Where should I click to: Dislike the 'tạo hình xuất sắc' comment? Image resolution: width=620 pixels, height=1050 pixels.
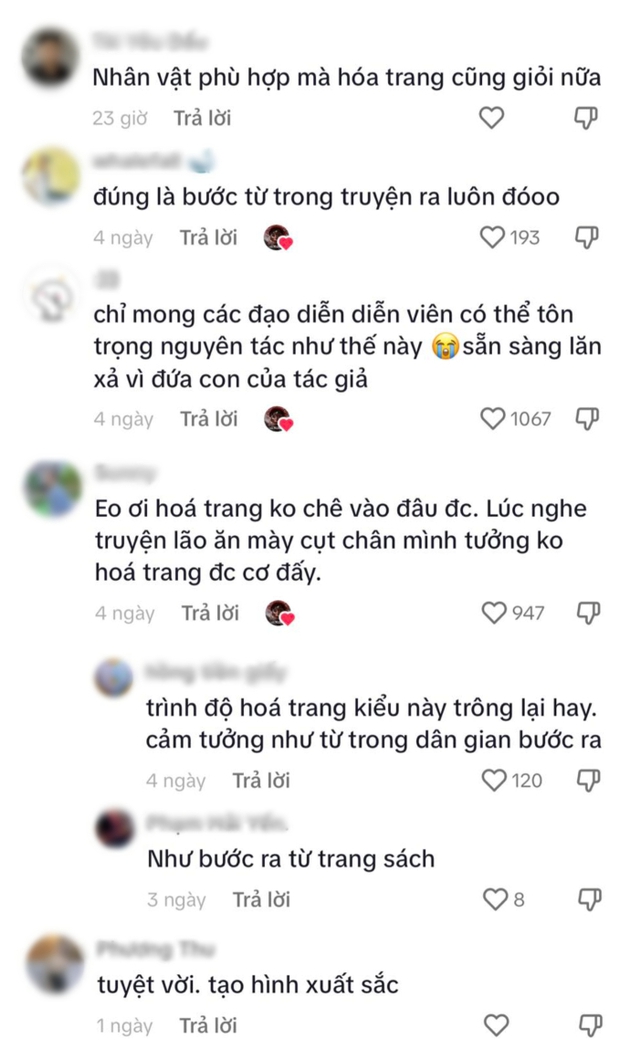pyautogui.click(x=591, y=1025)
